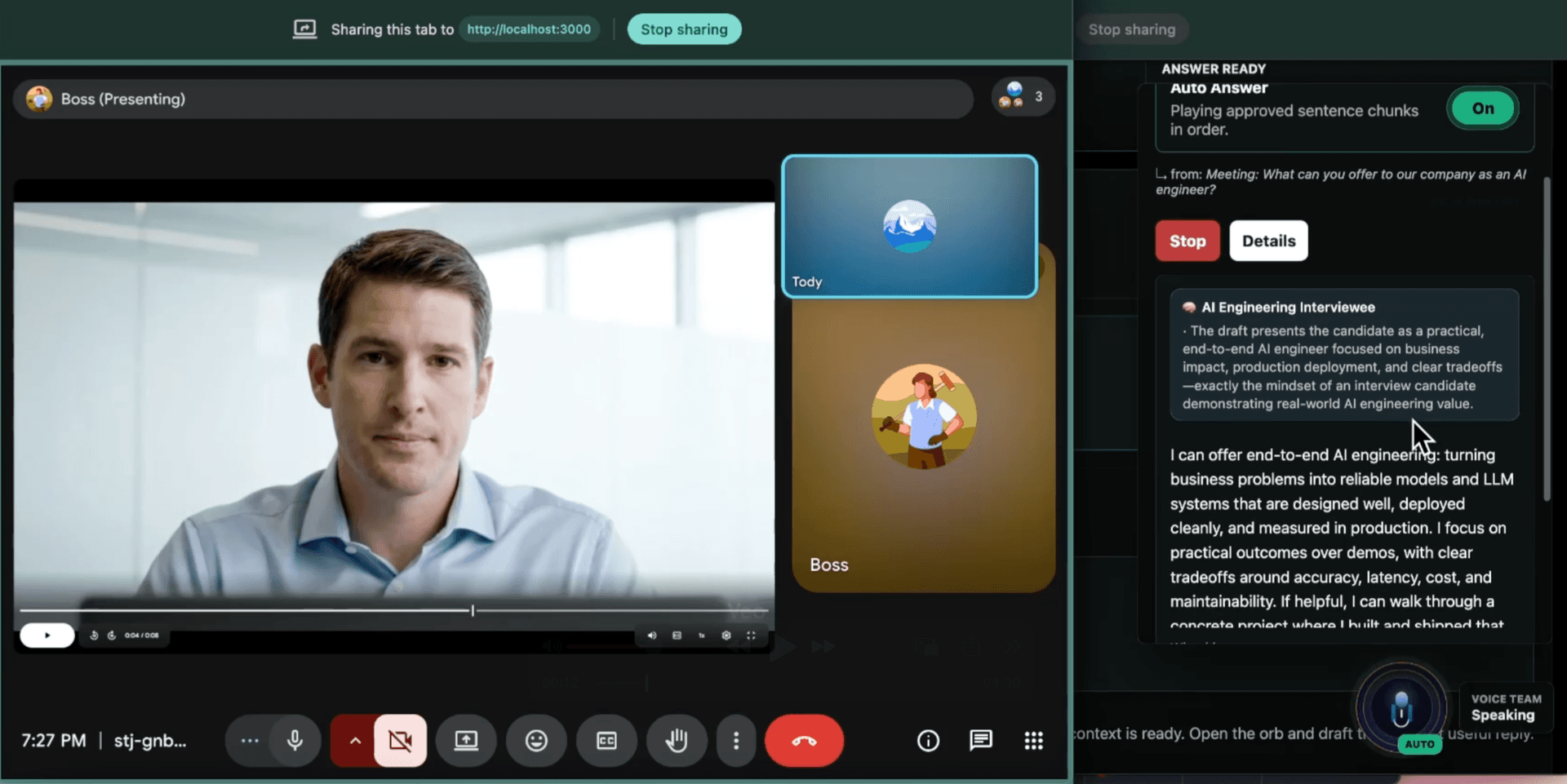Hang up with the red leave call button
The height and width of the screenshot is (784, 1567).
(x=804, y=741)
